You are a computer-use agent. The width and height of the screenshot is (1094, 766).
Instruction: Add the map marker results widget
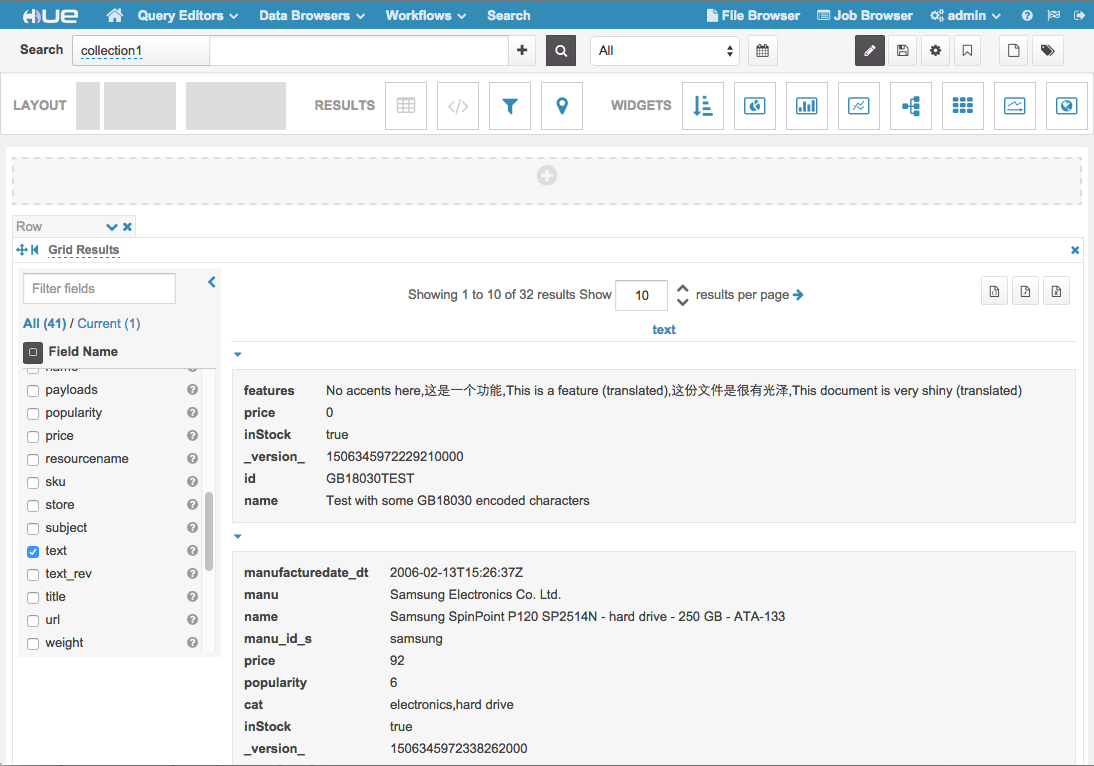click(562, 106)
